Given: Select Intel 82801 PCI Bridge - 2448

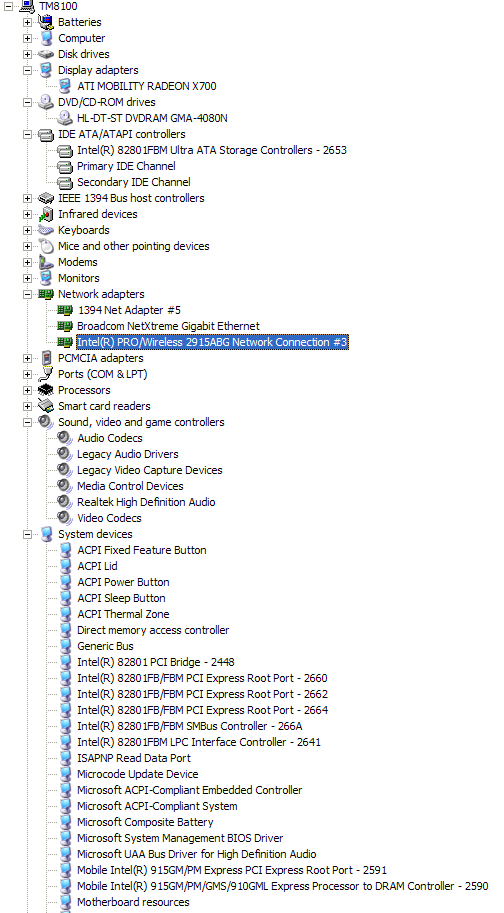Looking at the screenshot, I should click(156, 662).
